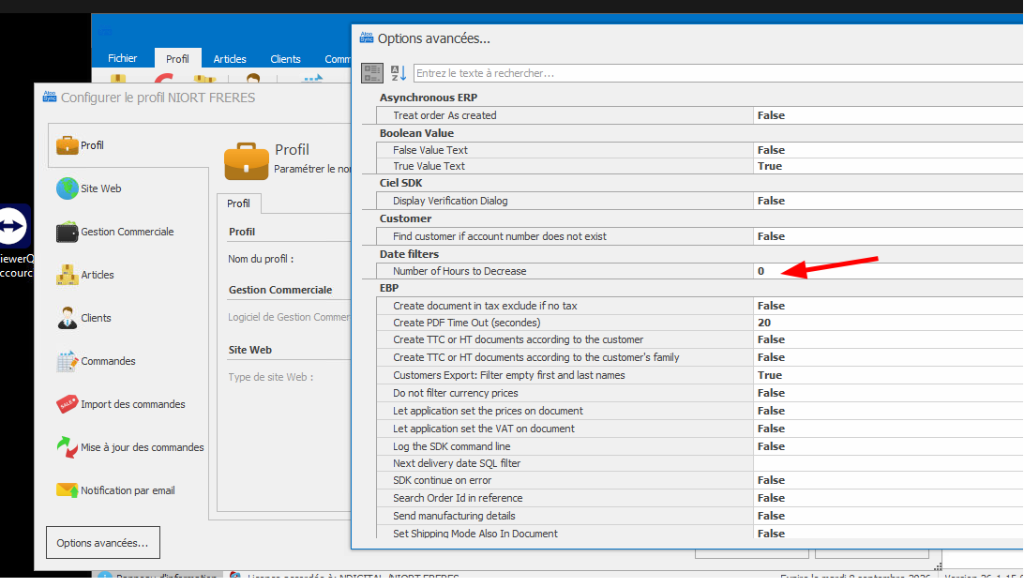
Task: Select the SDK continue on error value
Action: [x=770, y=481]
